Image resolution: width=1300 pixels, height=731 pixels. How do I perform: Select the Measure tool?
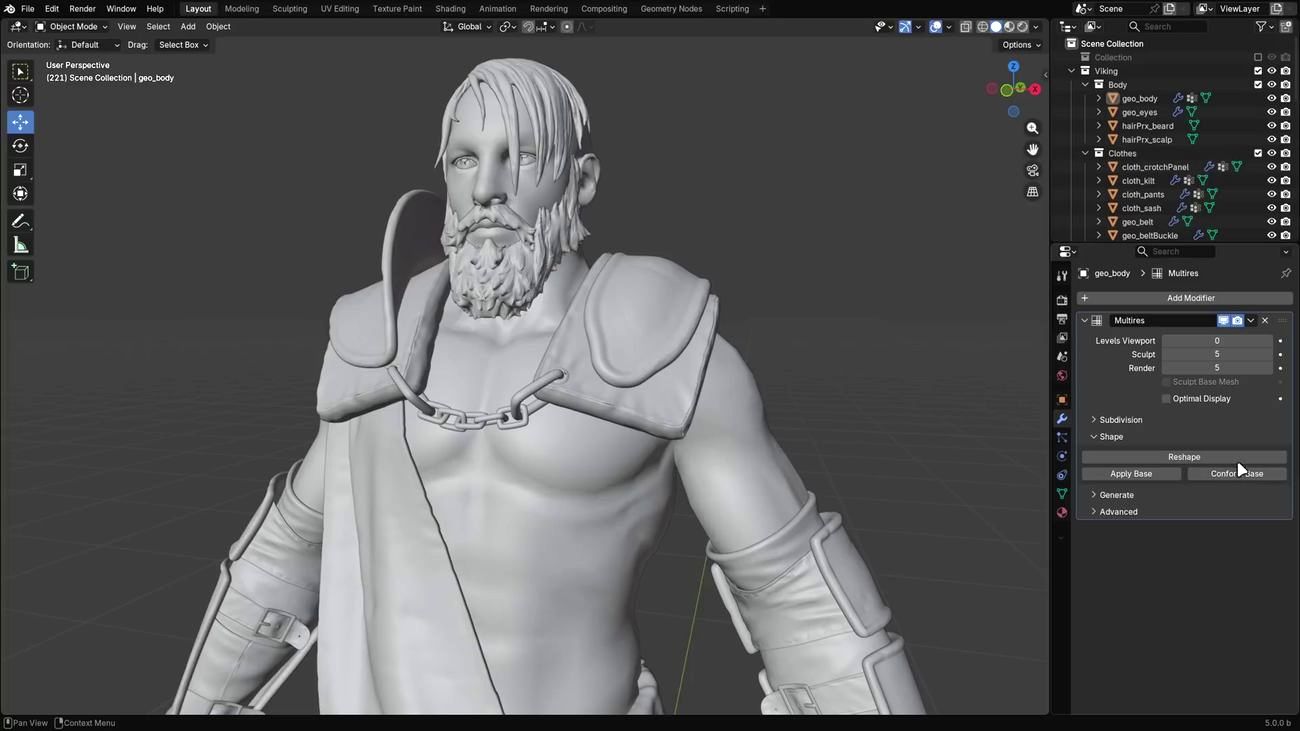tap(20, 245)
